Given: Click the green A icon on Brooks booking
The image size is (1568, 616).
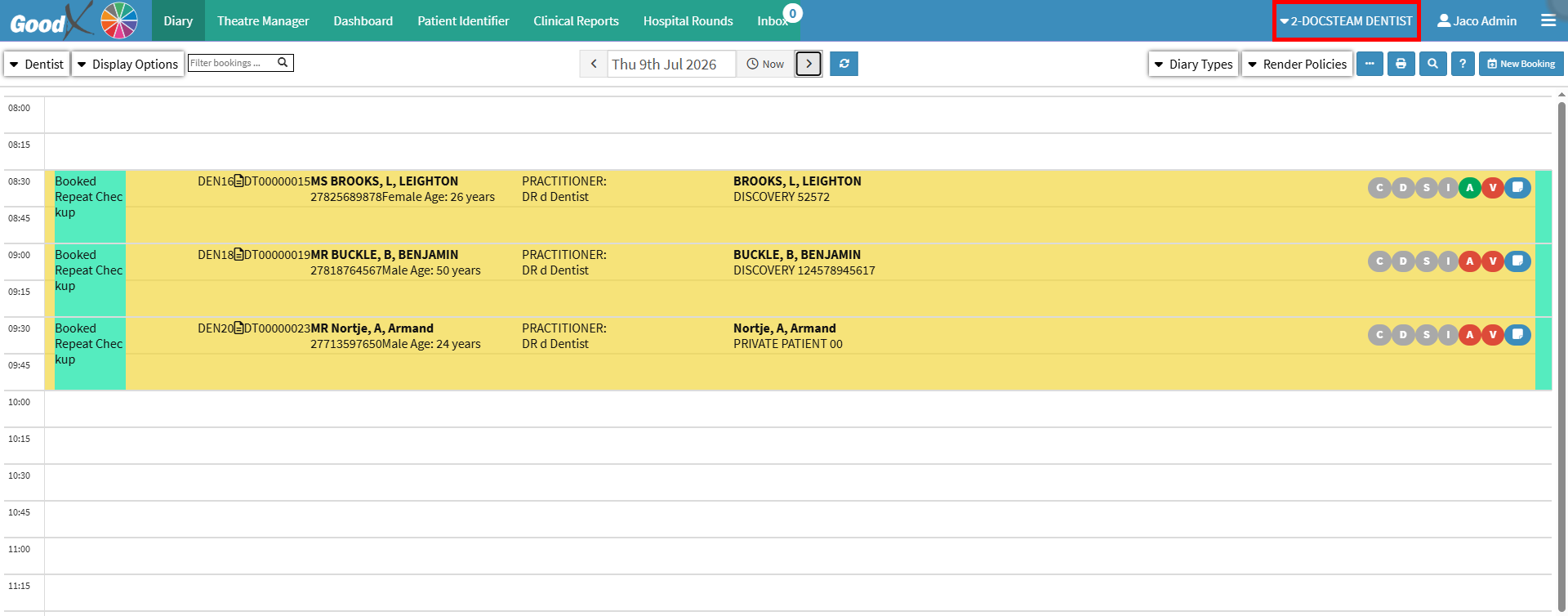Looking at the screenshot, I should click(1470, 188).
